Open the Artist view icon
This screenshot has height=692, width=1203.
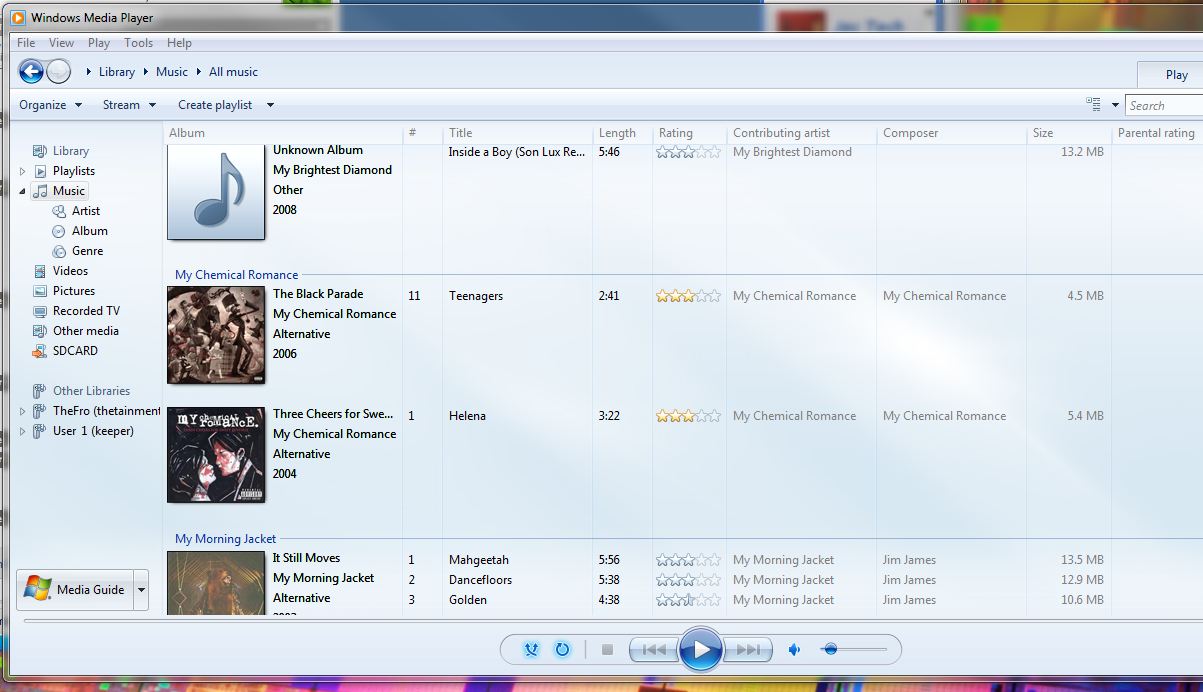tap(59, 211)
